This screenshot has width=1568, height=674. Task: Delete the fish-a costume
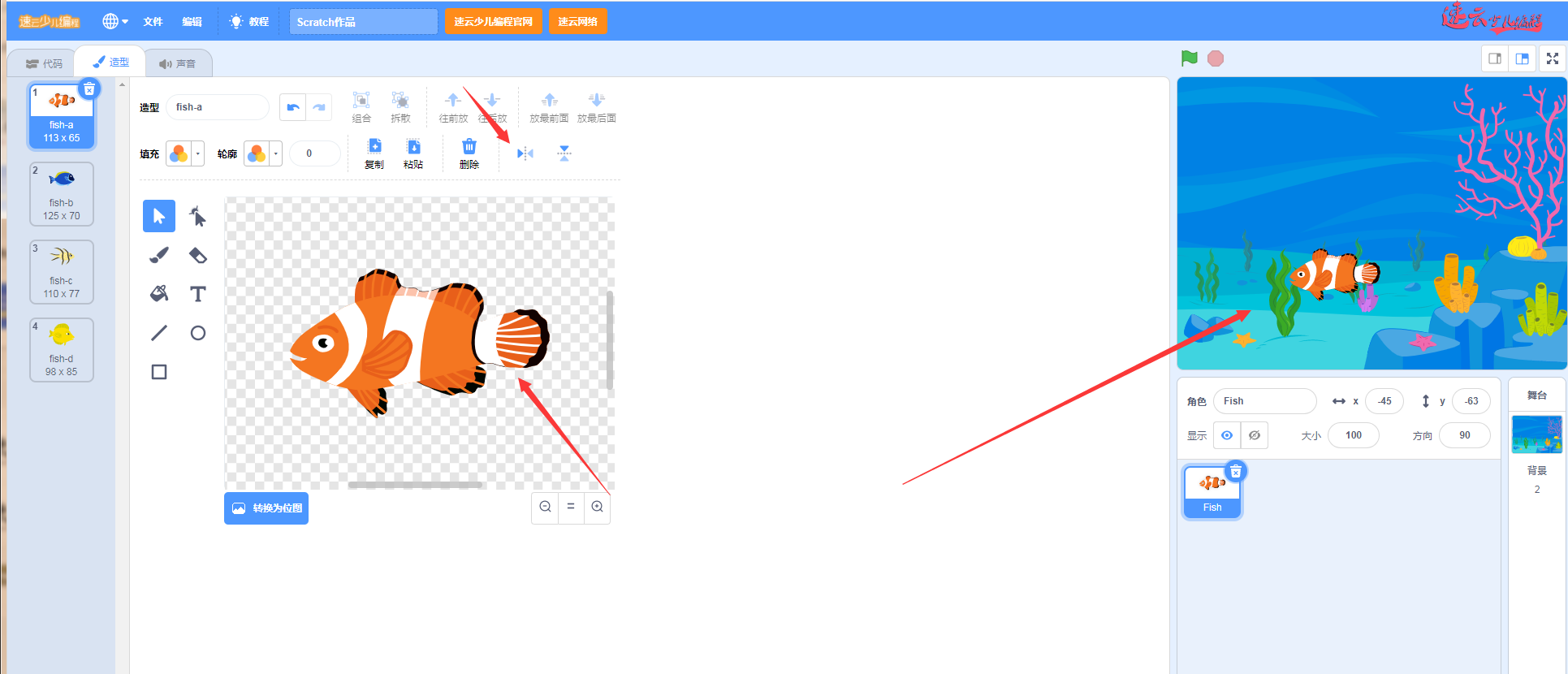click(89, 89)
